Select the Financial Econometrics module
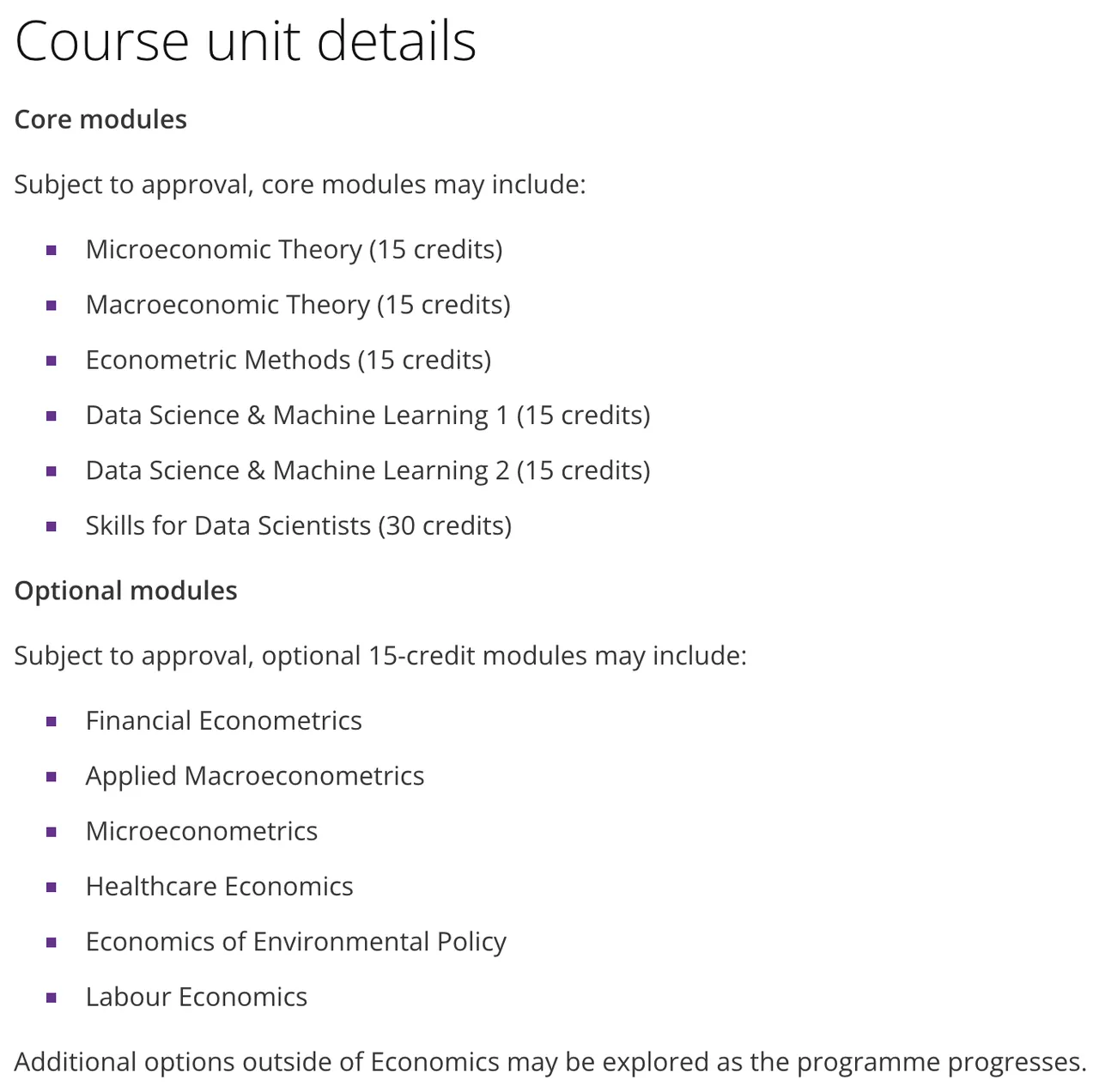The width and height of the screenshot is (1099, 1092). [x=223, y=721]
